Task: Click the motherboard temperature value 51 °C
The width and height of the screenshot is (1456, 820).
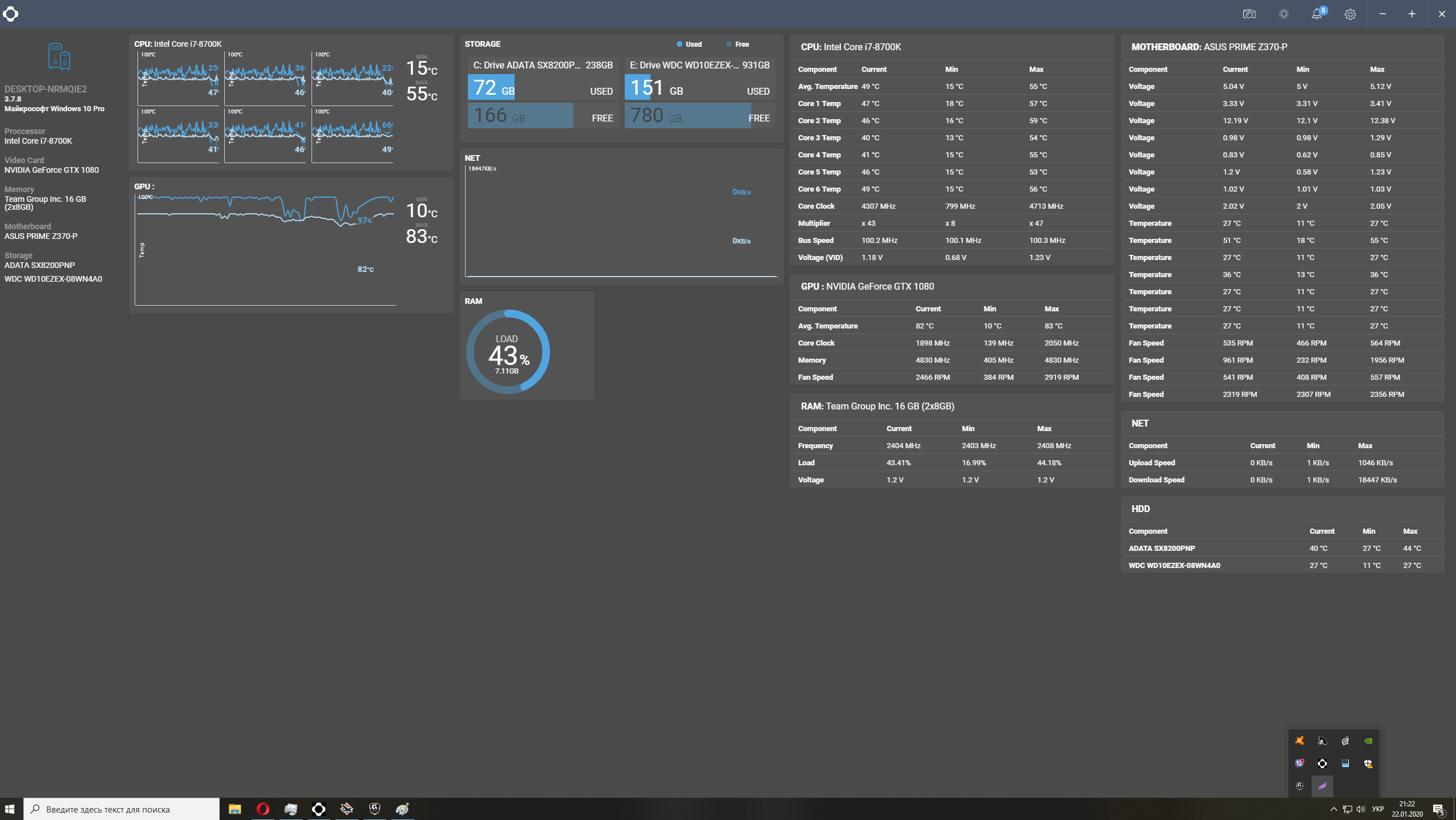Action: (1231, 240)
